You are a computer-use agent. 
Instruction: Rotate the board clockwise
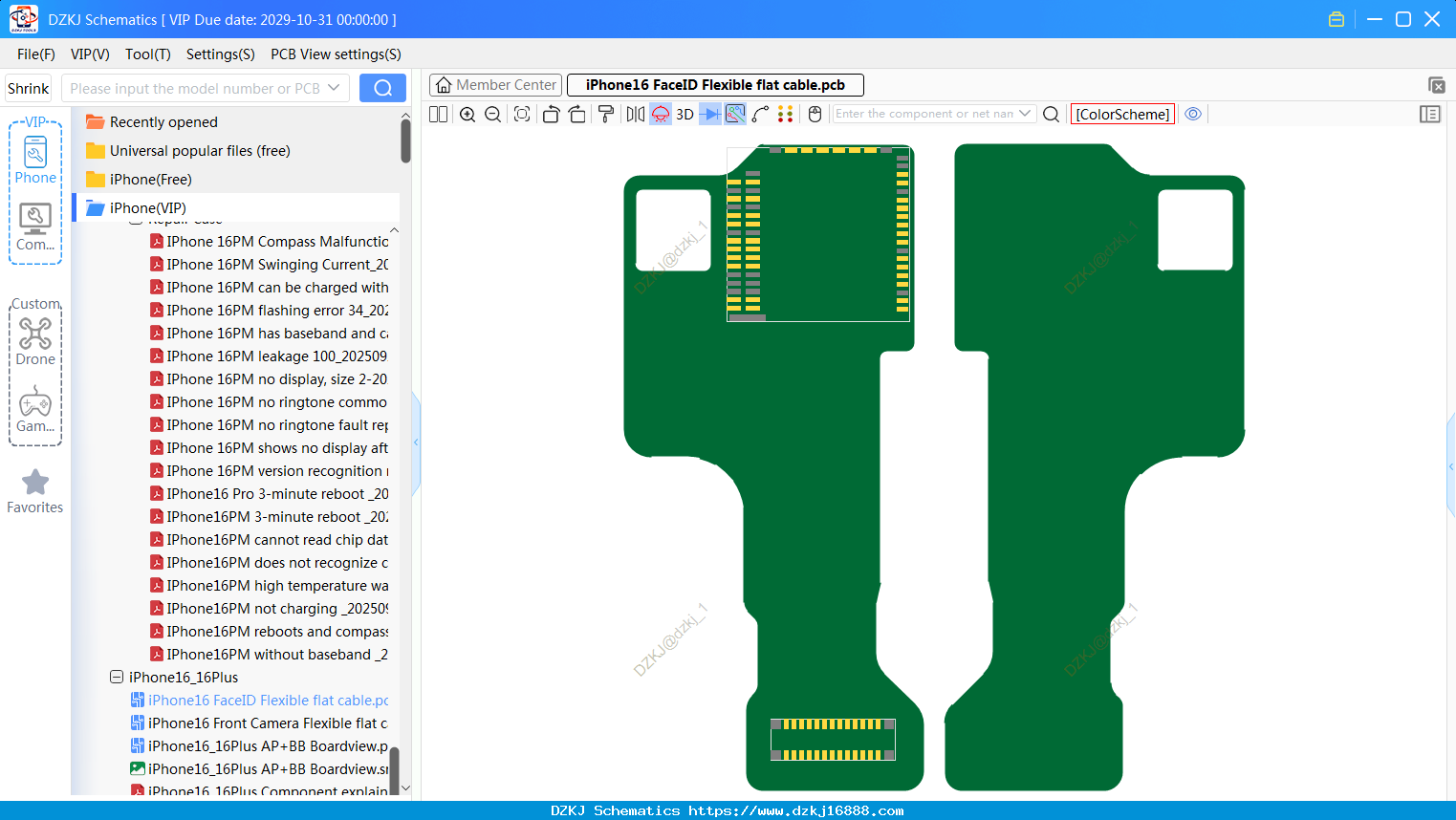pyautogui.click(x=577, y=114)
